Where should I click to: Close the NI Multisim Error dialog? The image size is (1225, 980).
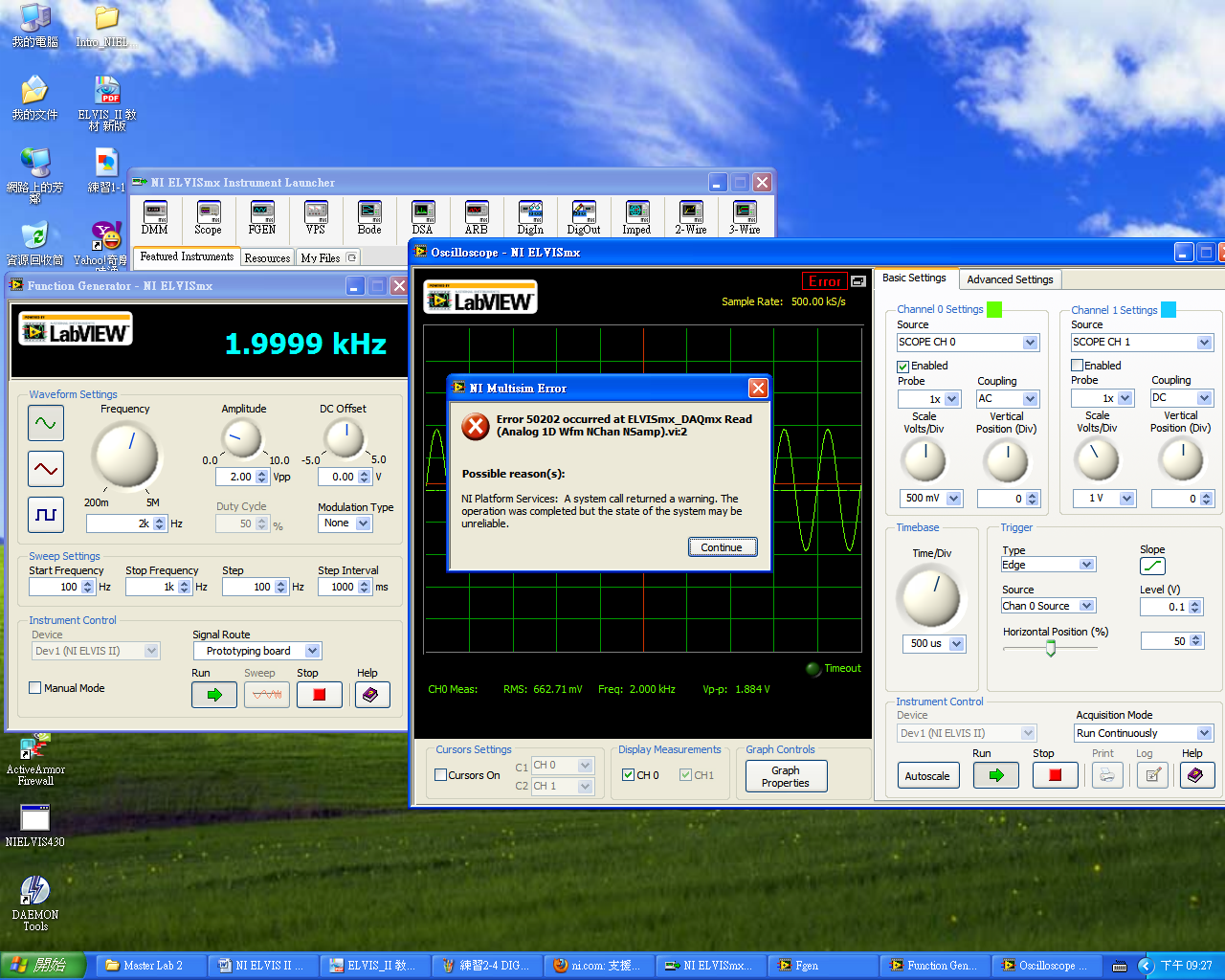[x=758, y=388]
